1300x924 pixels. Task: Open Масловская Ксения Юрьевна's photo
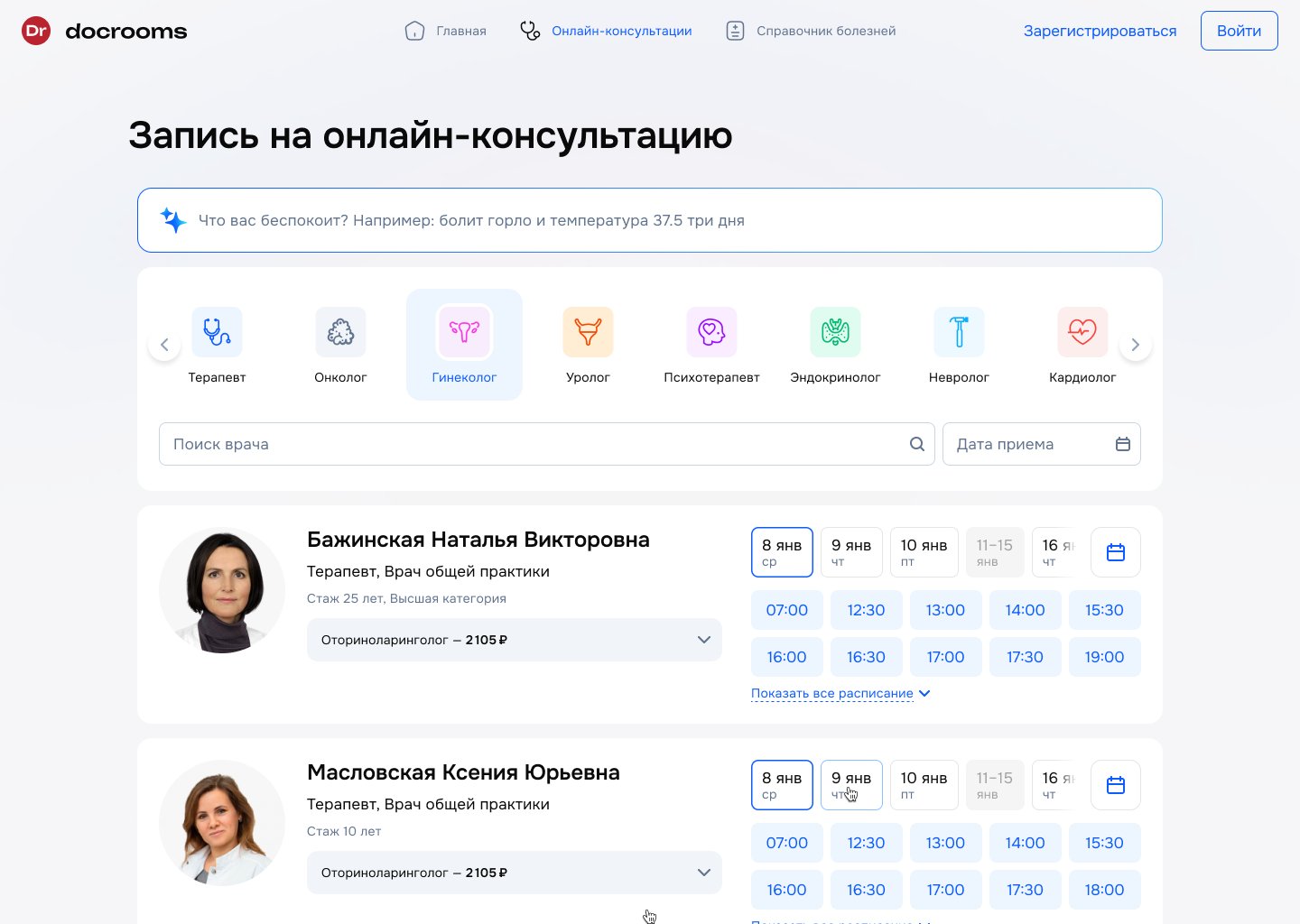pyautogui.click(x=222, y=823)
